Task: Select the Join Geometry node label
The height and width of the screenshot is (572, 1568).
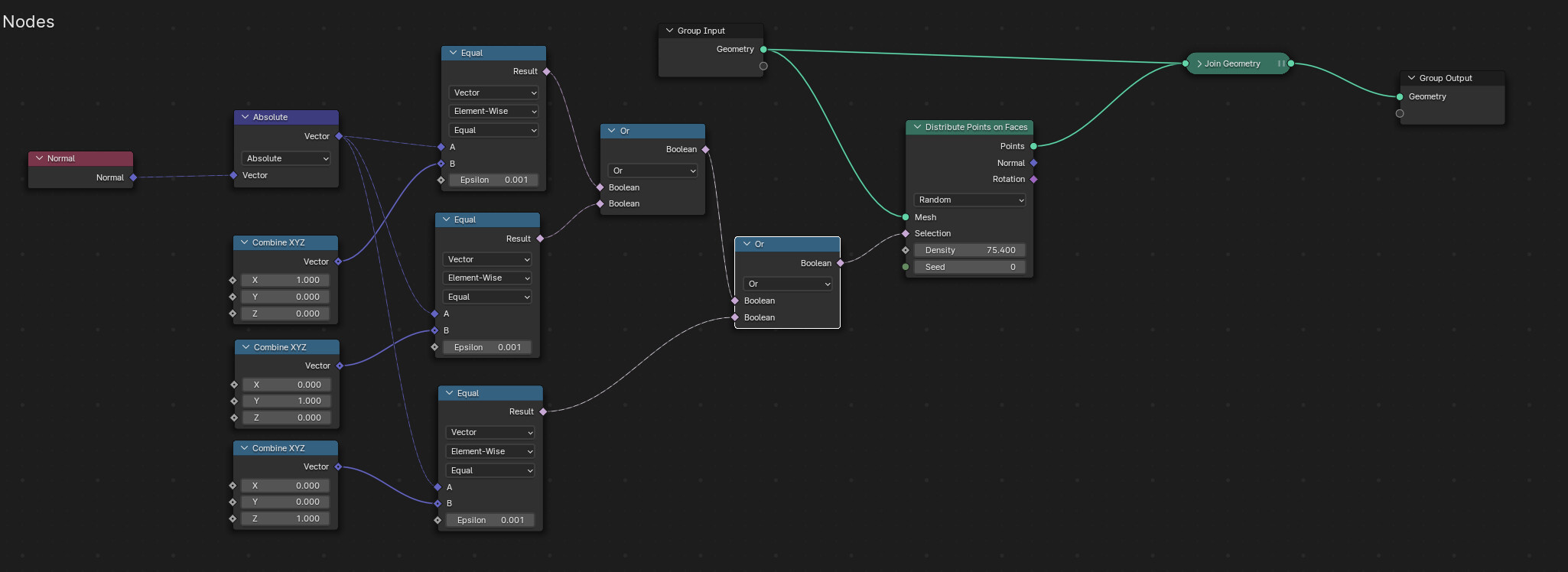Action: (1232, 63)
